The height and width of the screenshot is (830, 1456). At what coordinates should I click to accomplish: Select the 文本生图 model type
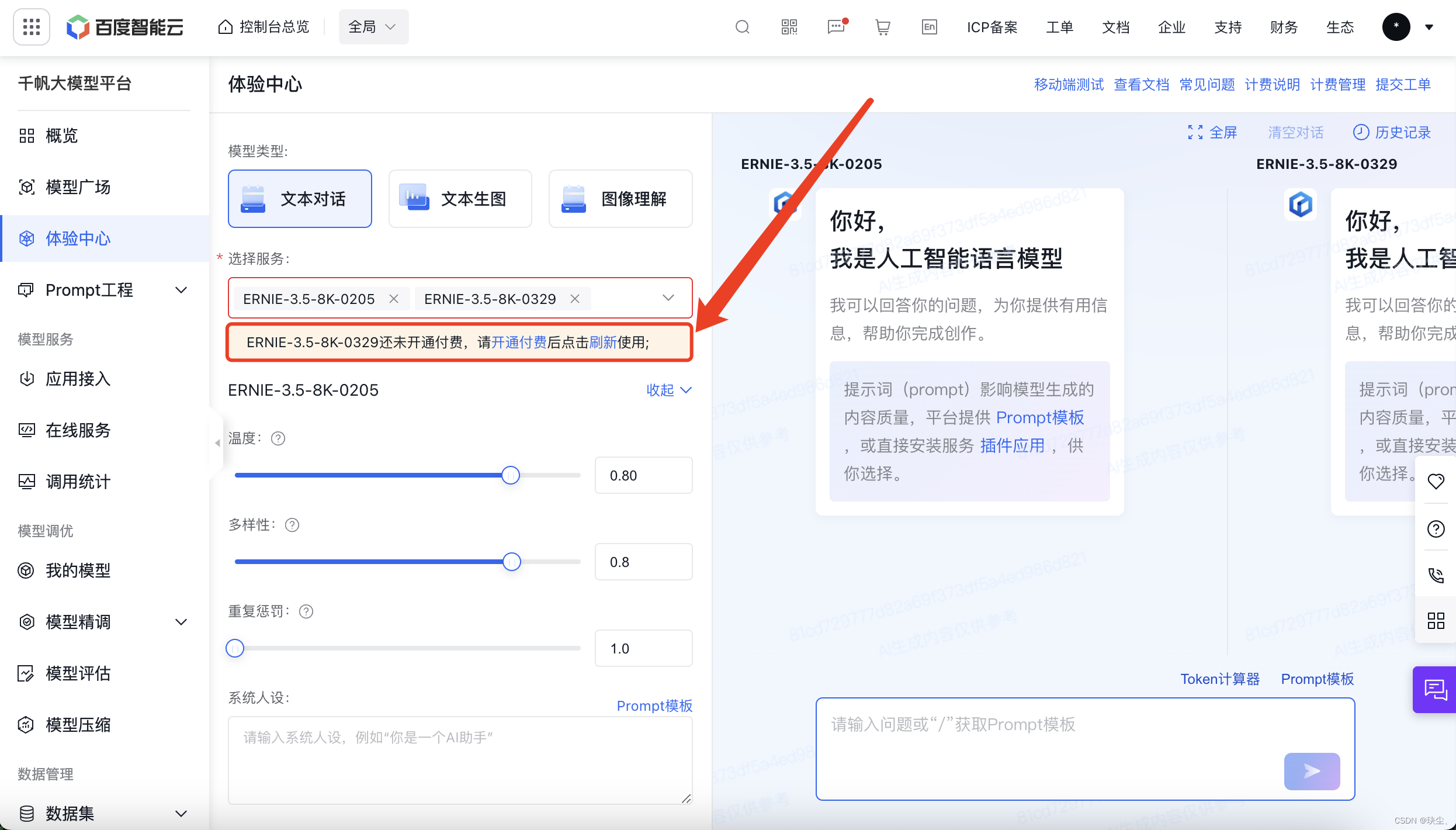pyautogui.click(x=460, y=199)
